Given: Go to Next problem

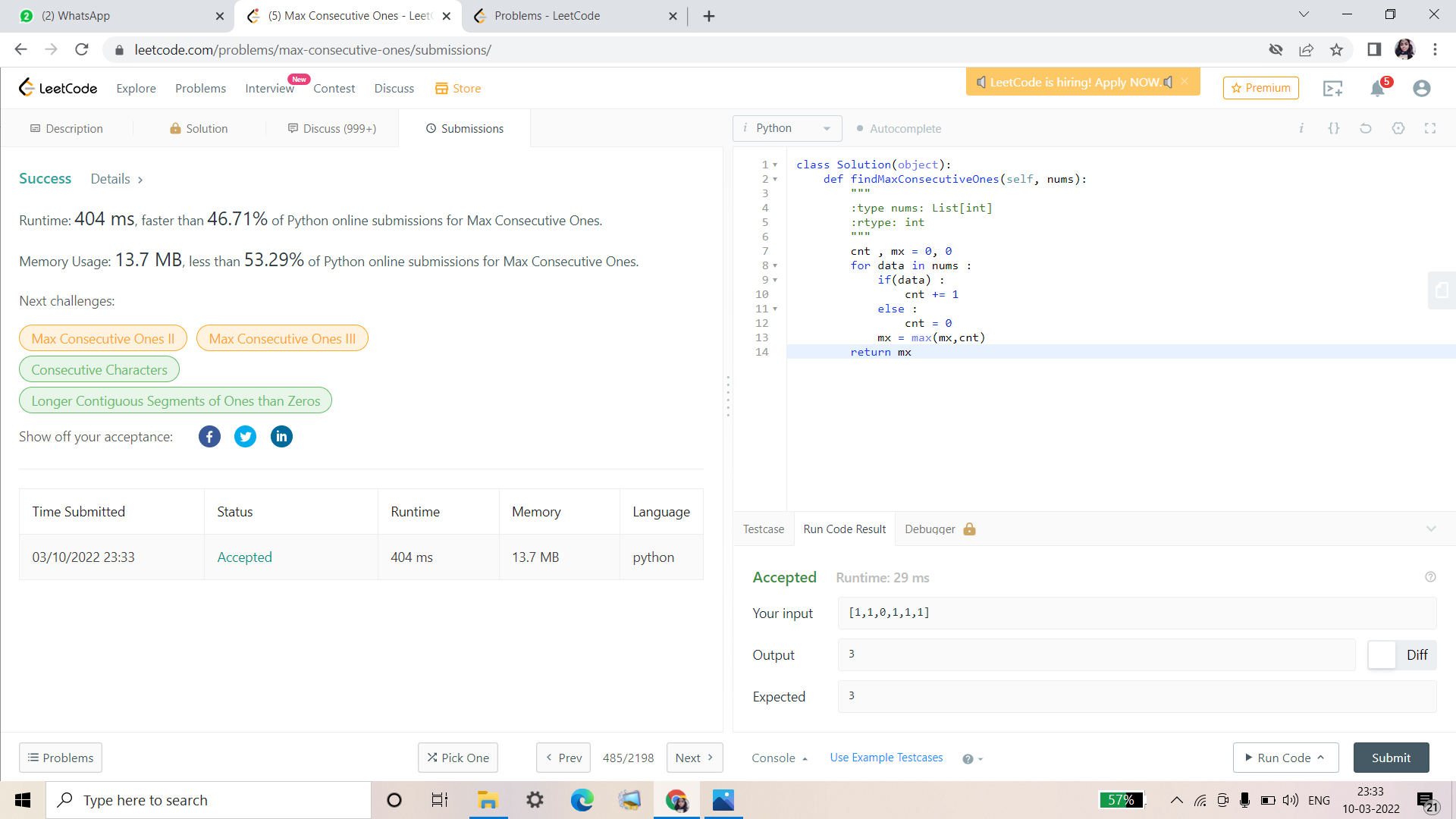Looking at the screenshot, I should [x=694, y=757].
